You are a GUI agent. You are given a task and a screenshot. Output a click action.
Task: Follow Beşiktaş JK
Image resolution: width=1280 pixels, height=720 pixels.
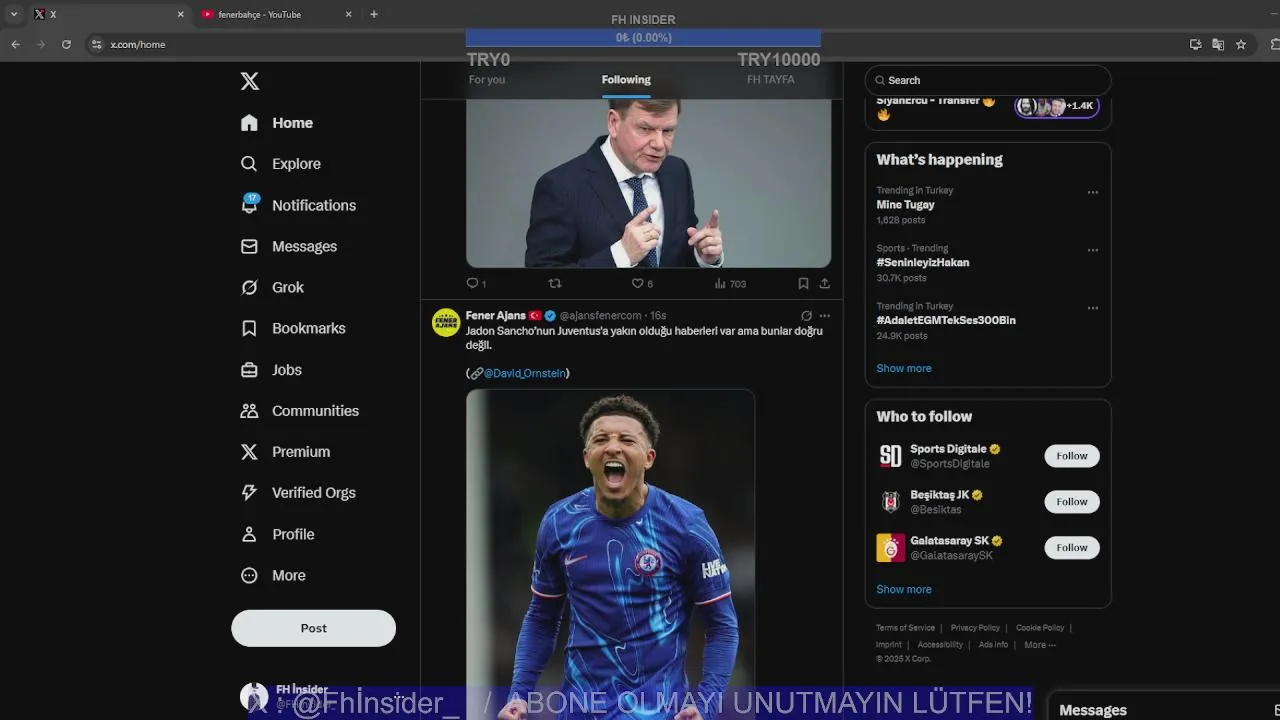[1072, 502]
